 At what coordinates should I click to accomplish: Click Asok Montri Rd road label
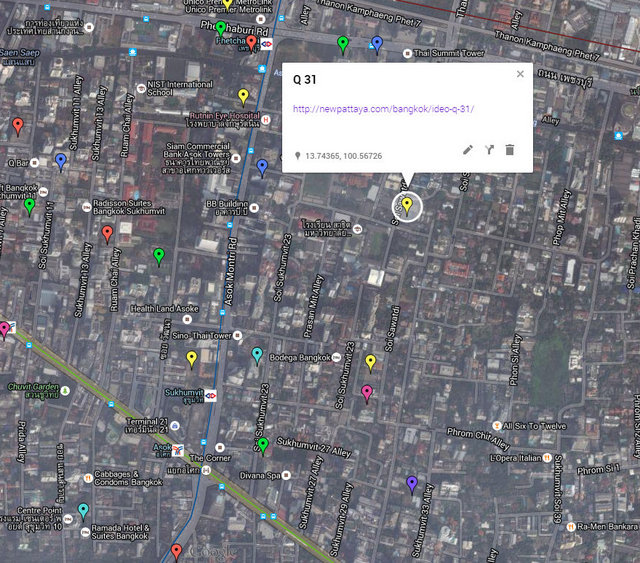(x=231, y=272)
